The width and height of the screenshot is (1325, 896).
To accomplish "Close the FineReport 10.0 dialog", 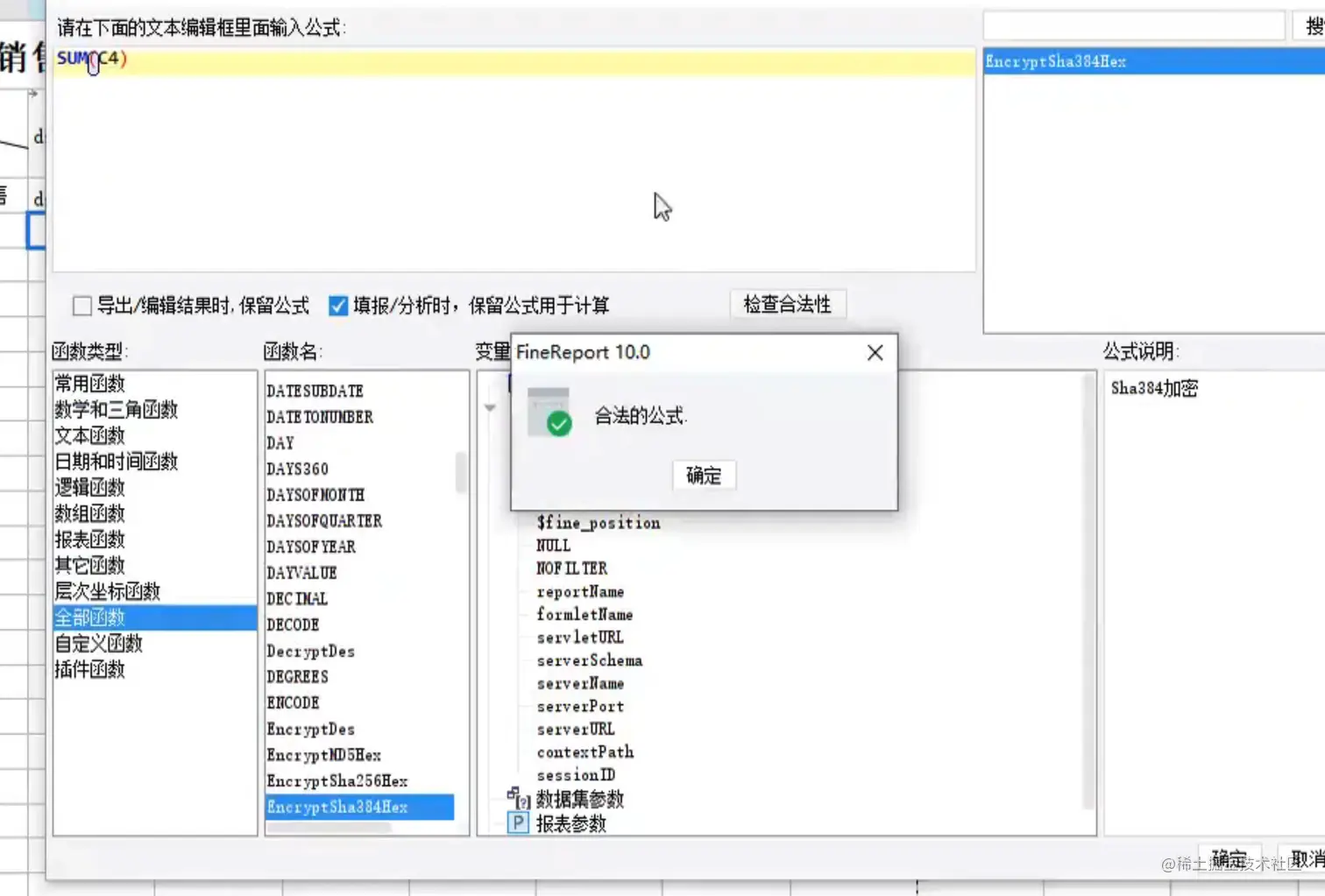I will (875, 352).
